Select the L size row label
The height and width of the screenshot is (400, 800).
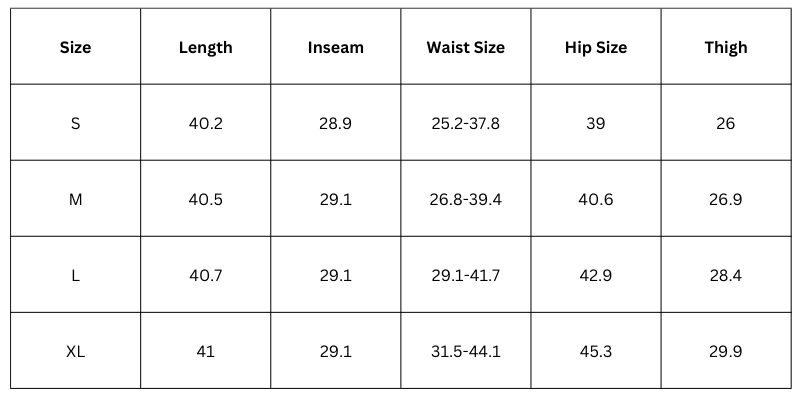tap(75, 276)
